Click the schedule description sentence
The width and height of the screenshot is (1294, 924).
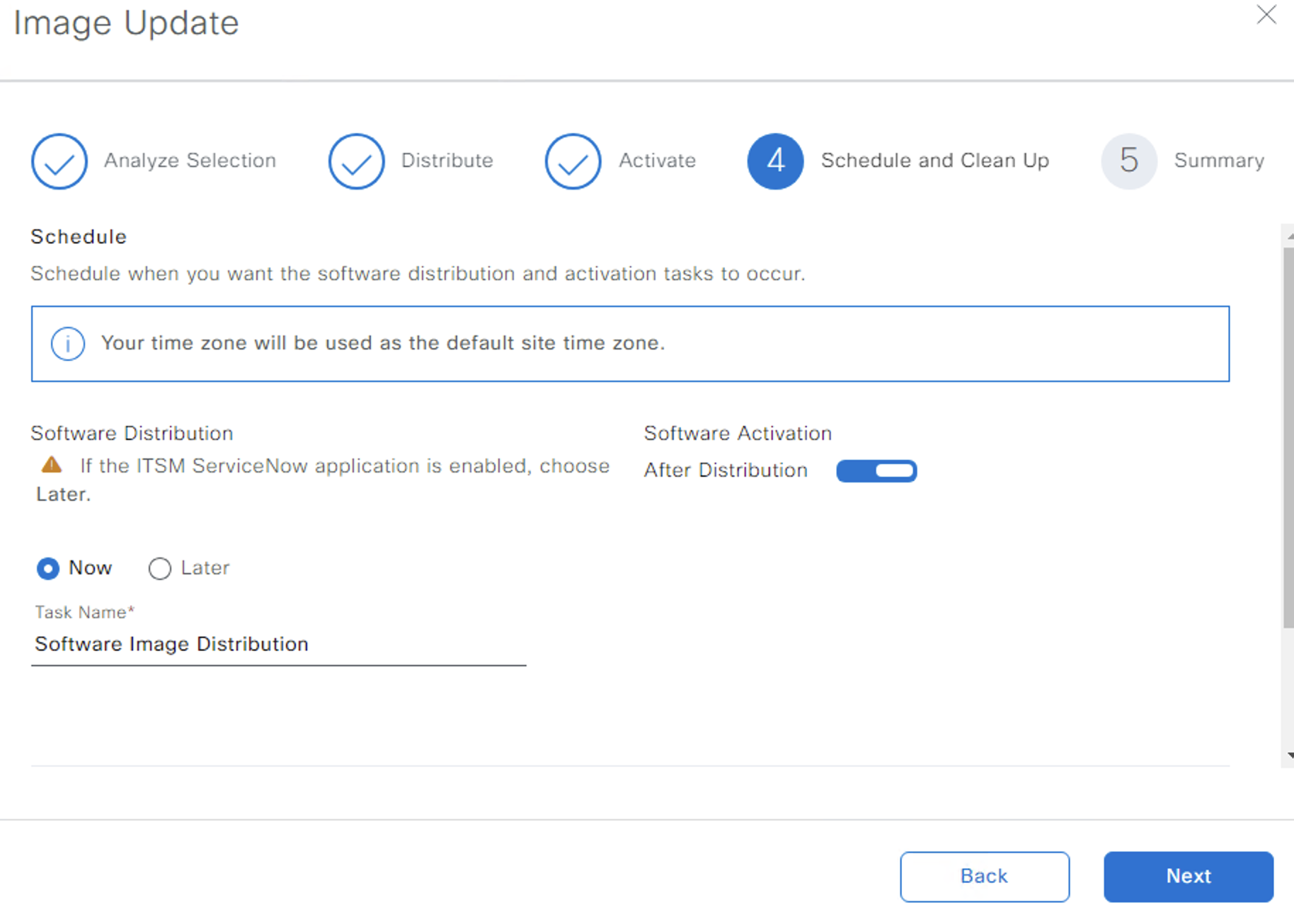[x=418, y=274]
